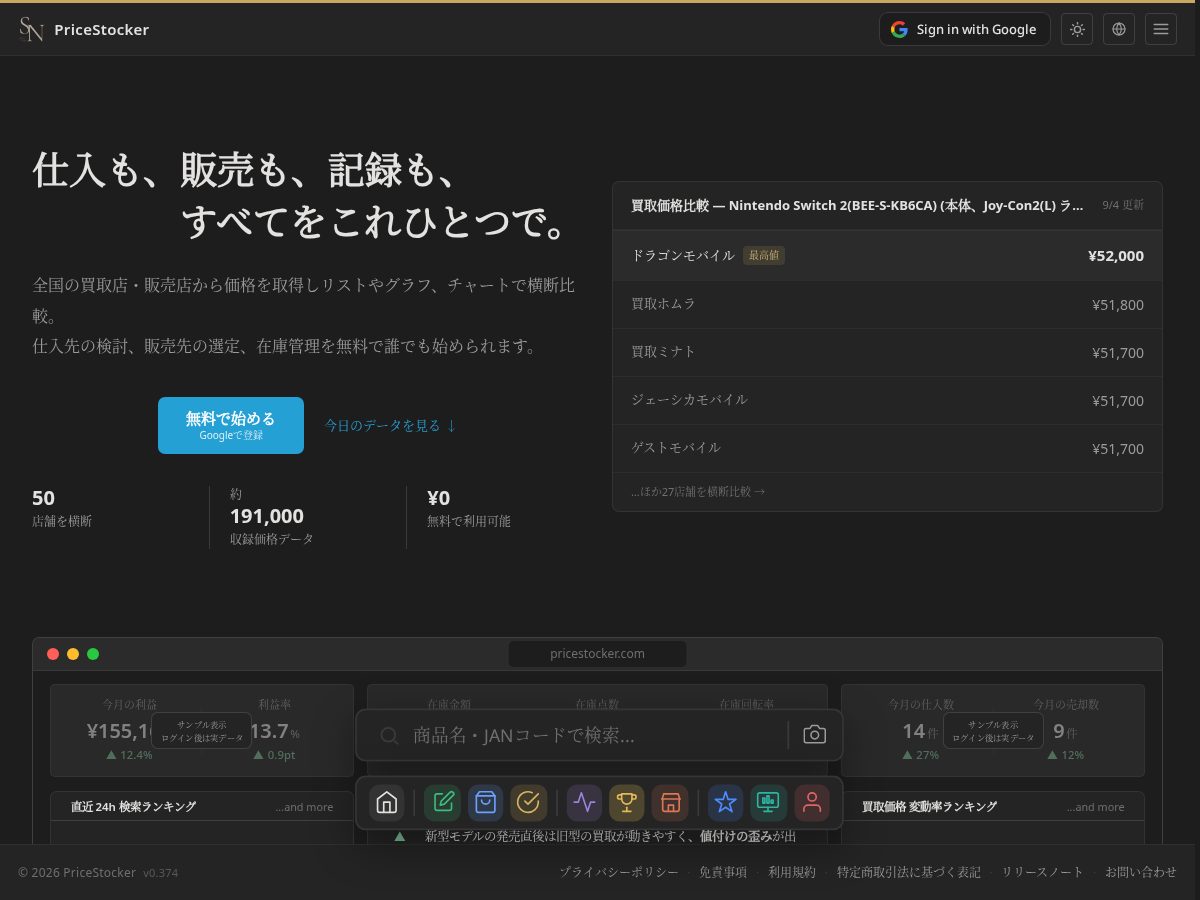Click …and more beside 変動率ランキング
This screenshot has height=900, width=1200.
click(1095, 807)
